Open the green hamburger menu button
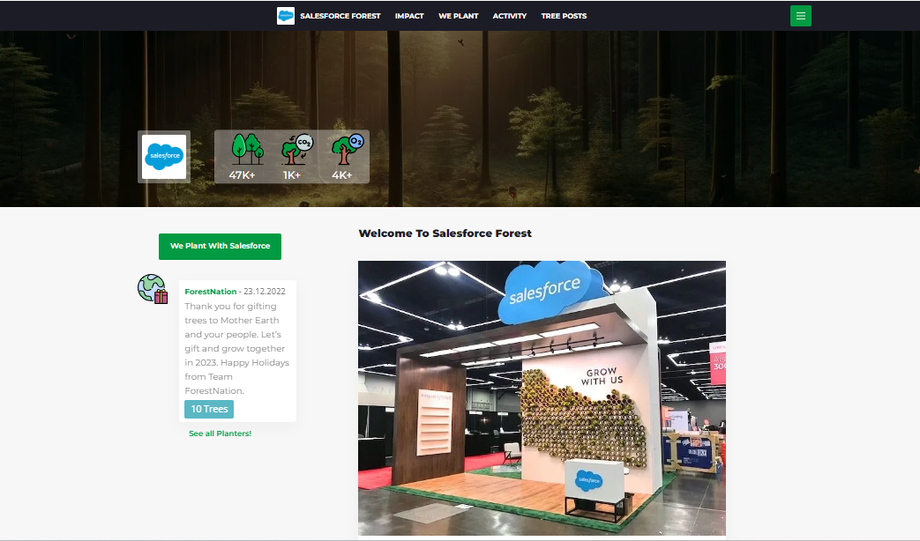This screenshot has width=920, height=541. click(800, 16)
